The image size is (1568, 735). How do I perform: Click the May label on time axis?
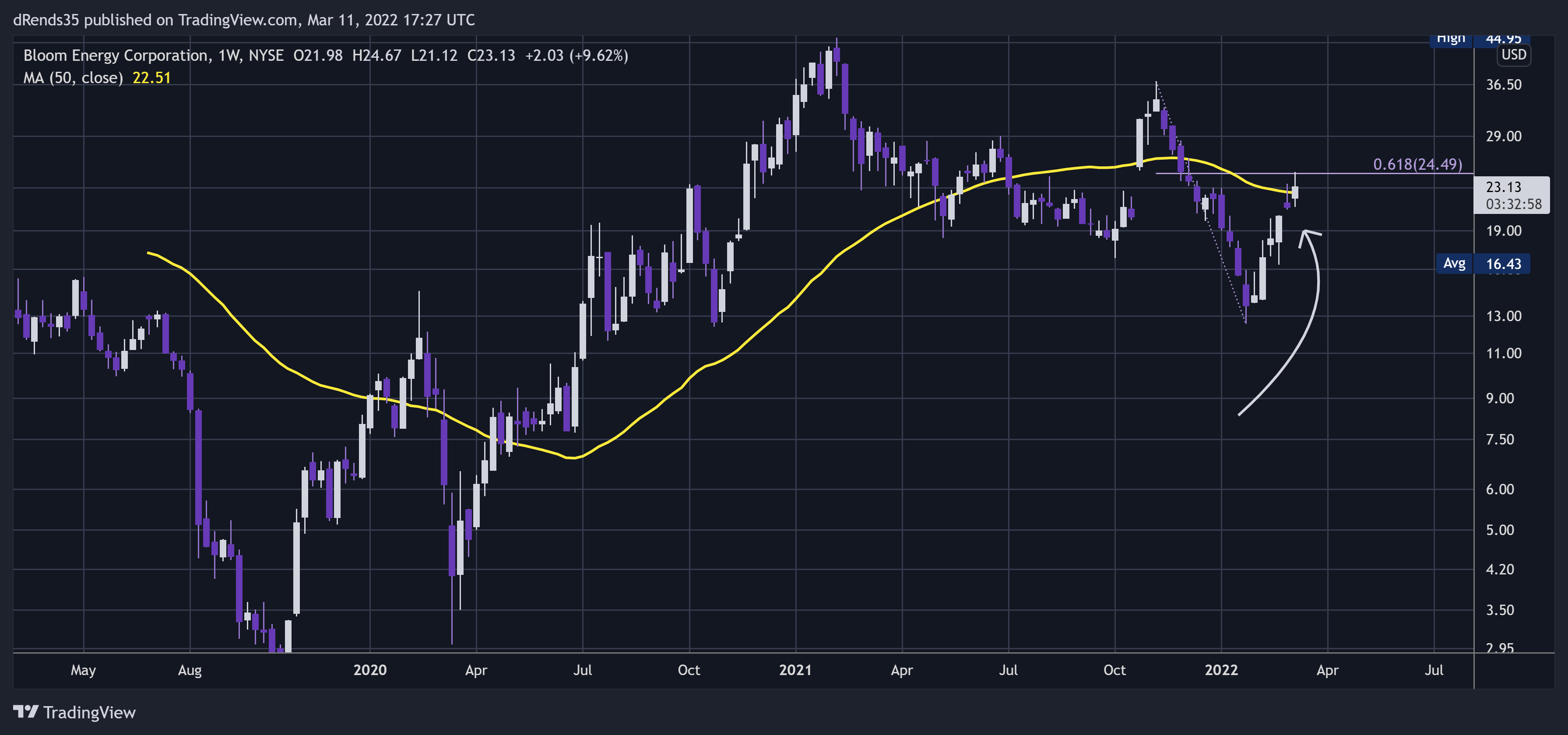pos(84,671)
